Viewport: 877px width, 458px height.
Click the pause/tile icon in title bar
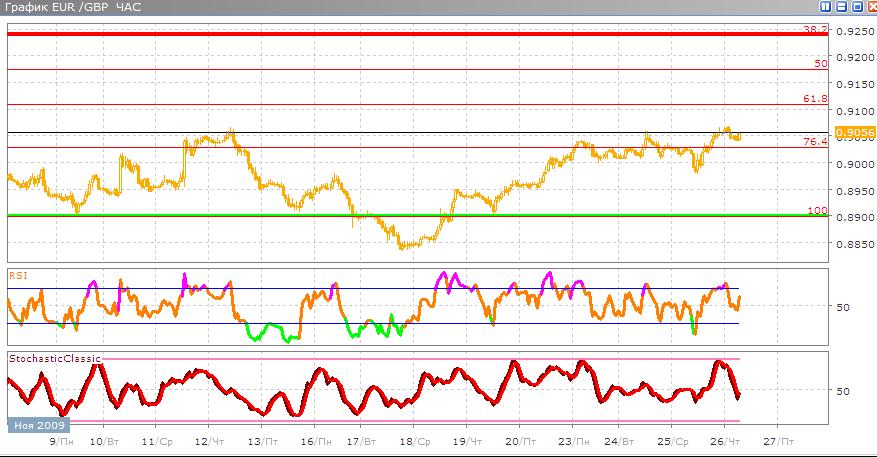pos(823,7)
